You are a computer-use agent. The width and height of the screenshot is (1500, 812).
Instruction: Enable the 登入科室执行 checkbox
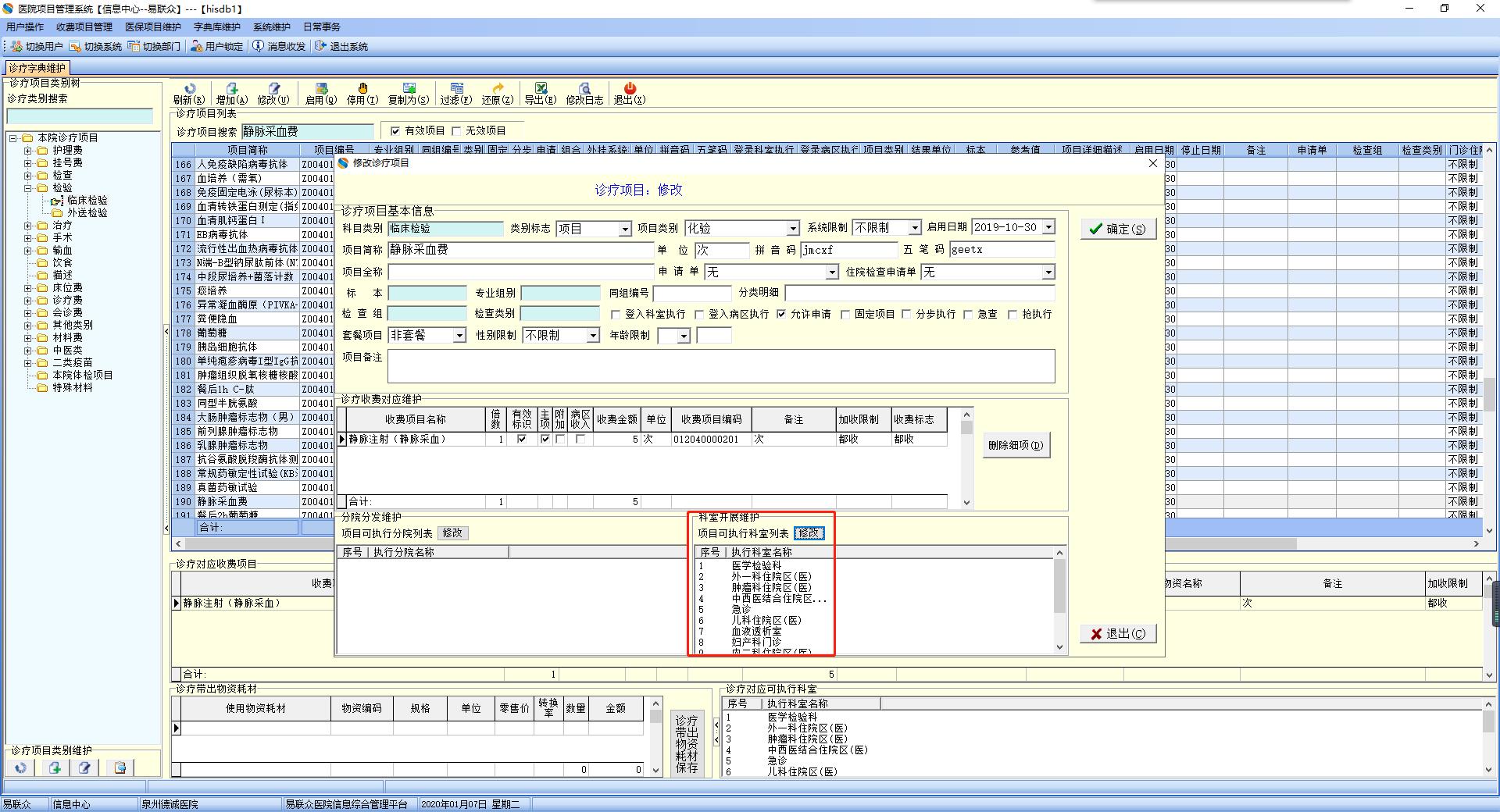tap(616, 315)
